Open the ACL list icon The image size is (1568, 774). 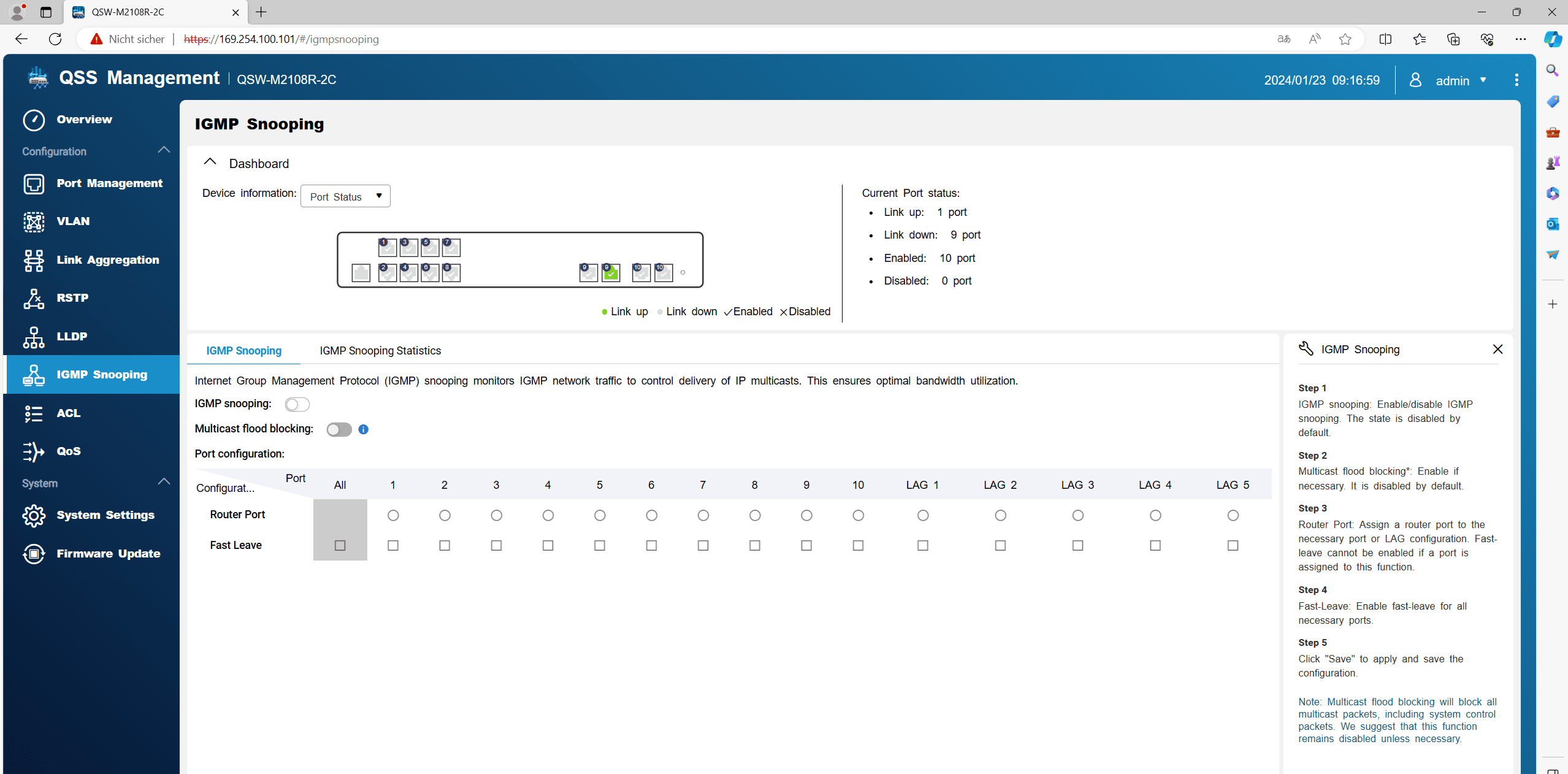click(x=34, y=413)
